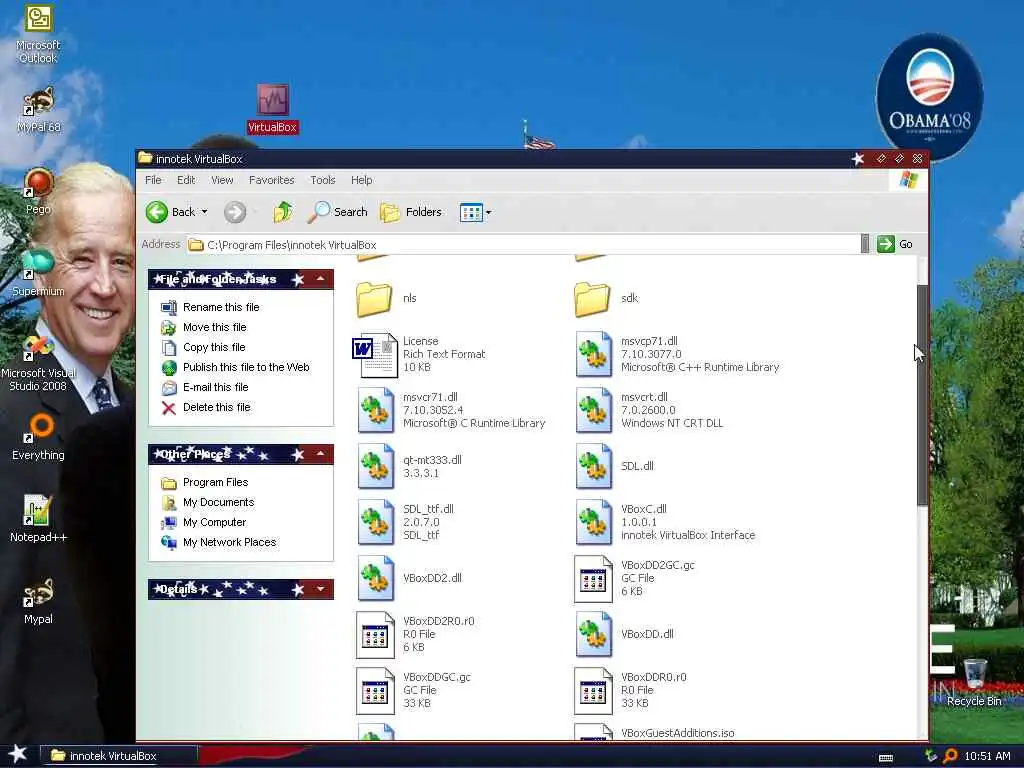This screenshot has width=1024, height=768.
Task: Select the SDL_ttf.dll file icon
Action: [376, 522]
